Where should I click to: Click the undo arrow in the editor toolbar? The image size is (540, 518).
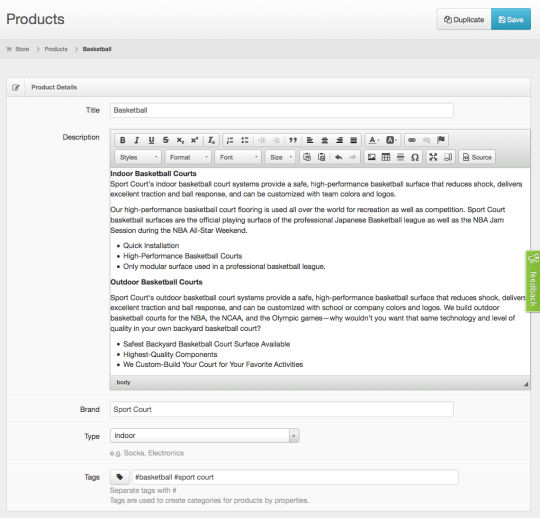tap(339, 157)
